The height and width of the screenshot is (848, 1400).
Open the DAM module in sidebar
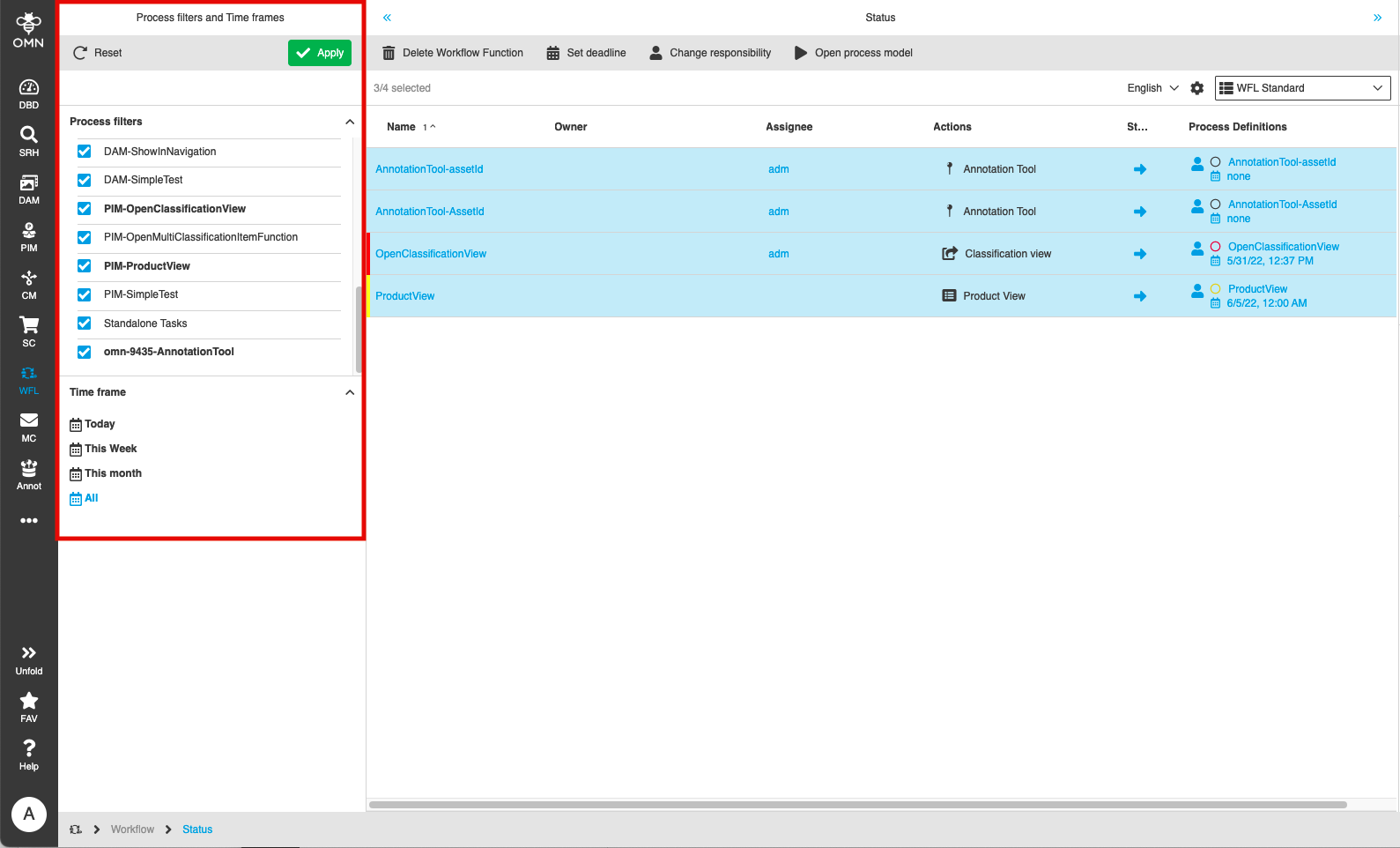[x=29, y=190]
